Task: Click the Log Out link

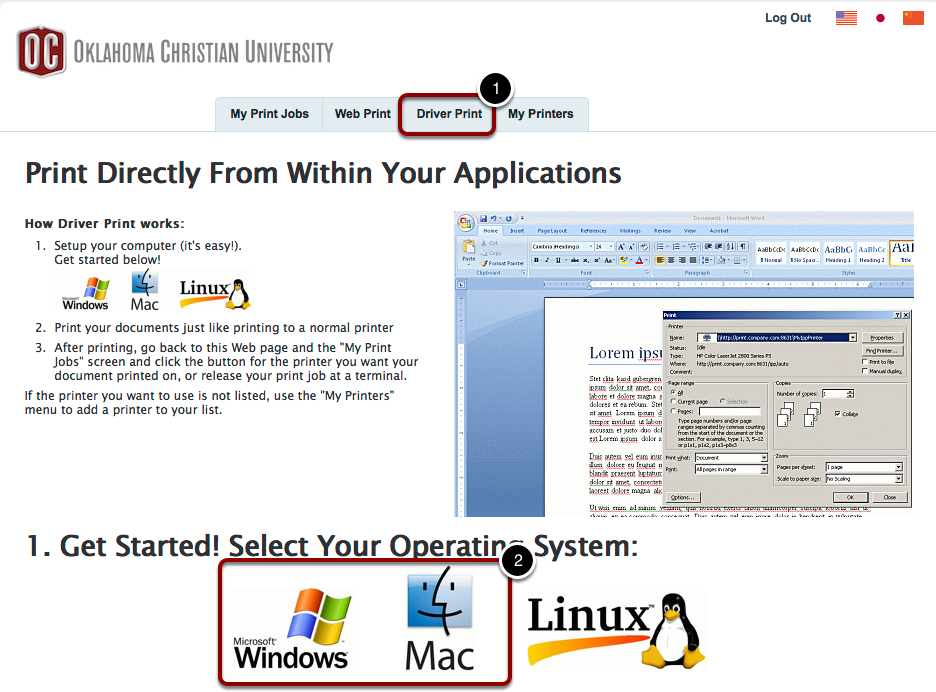Action: [788, 18]
